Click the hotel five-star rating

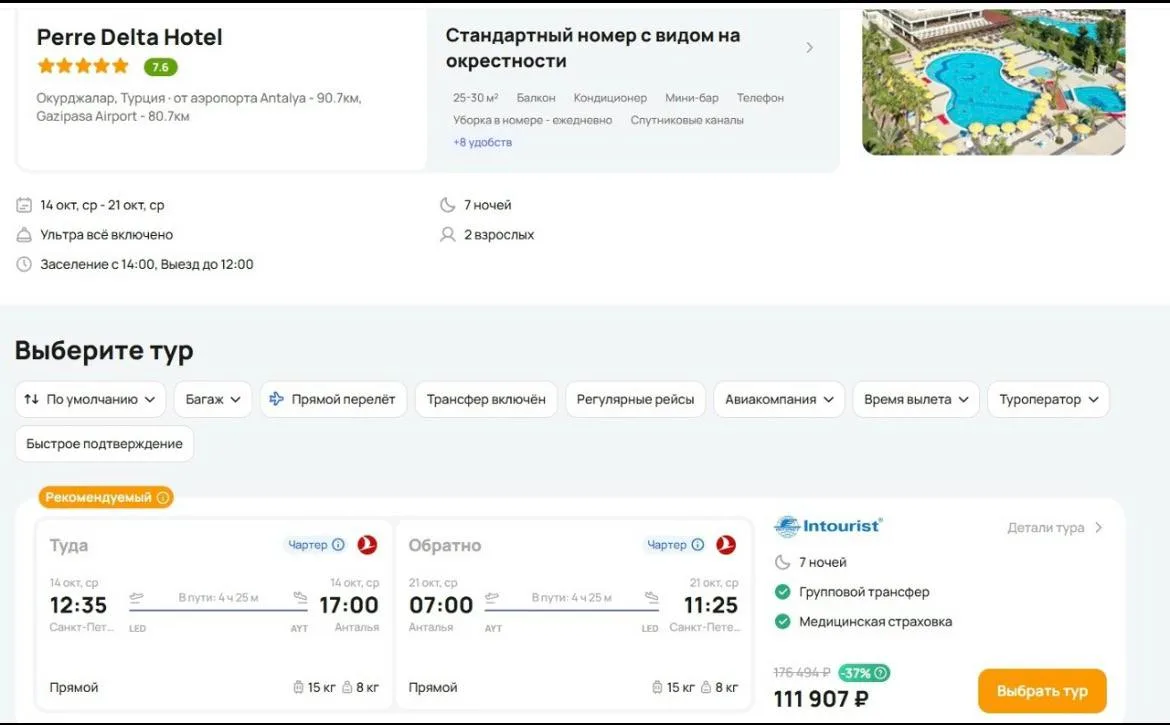[x=83, y=66]
